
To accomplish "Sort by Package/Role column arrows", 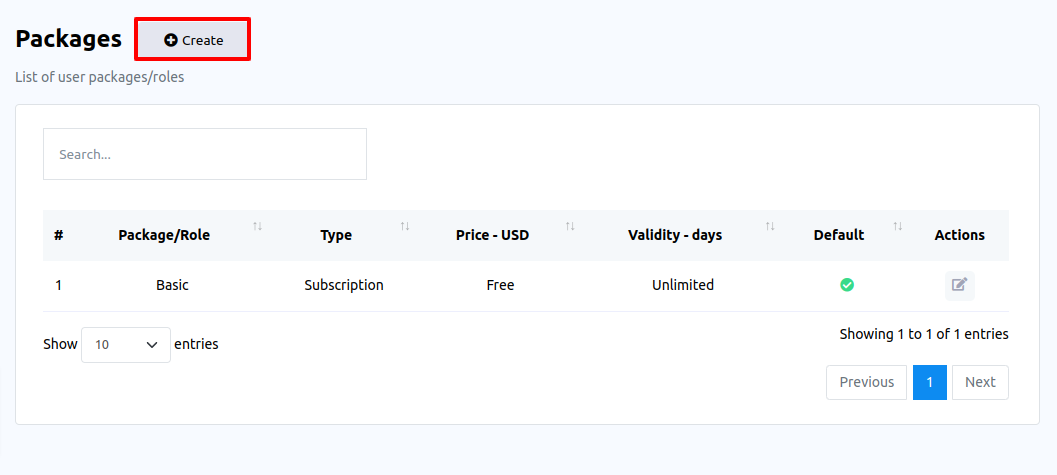I will click(x=257, y=227).
